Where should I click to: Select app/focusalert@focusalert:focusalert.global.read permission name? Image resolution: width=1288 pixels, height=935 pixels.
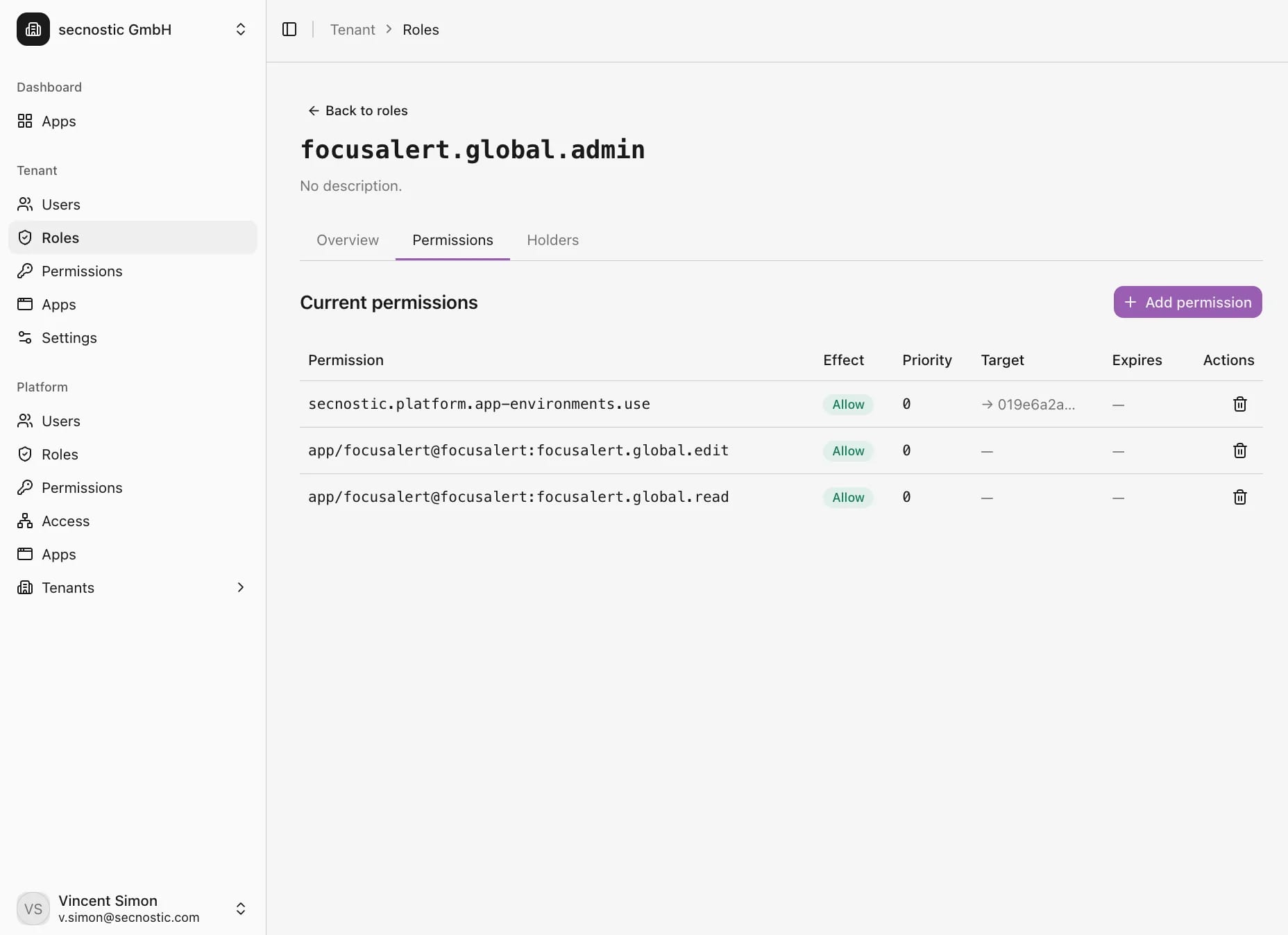[518, 497]
